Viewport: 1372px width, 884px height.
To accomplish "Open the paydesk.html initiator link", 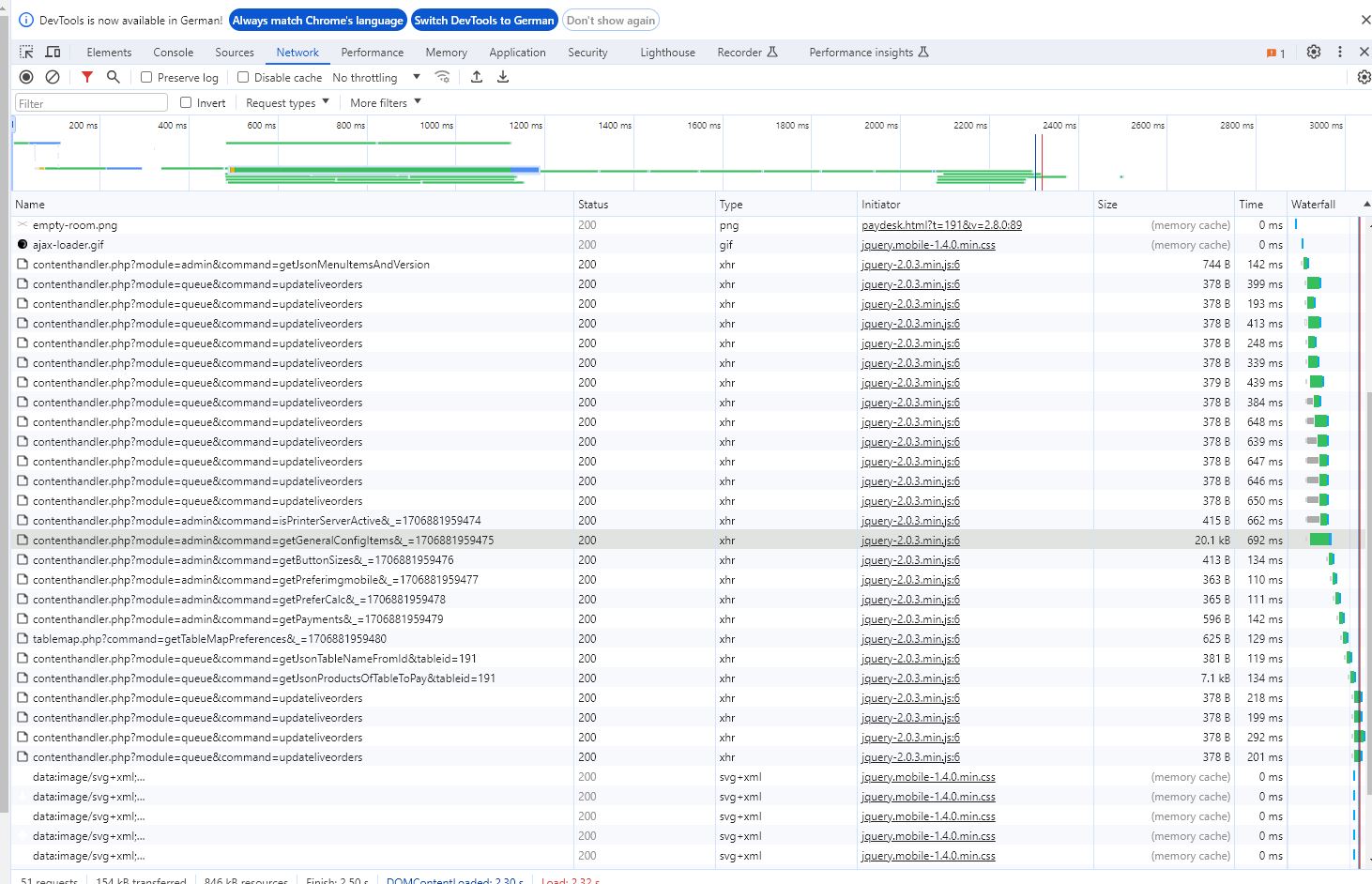I will (941, 225).
